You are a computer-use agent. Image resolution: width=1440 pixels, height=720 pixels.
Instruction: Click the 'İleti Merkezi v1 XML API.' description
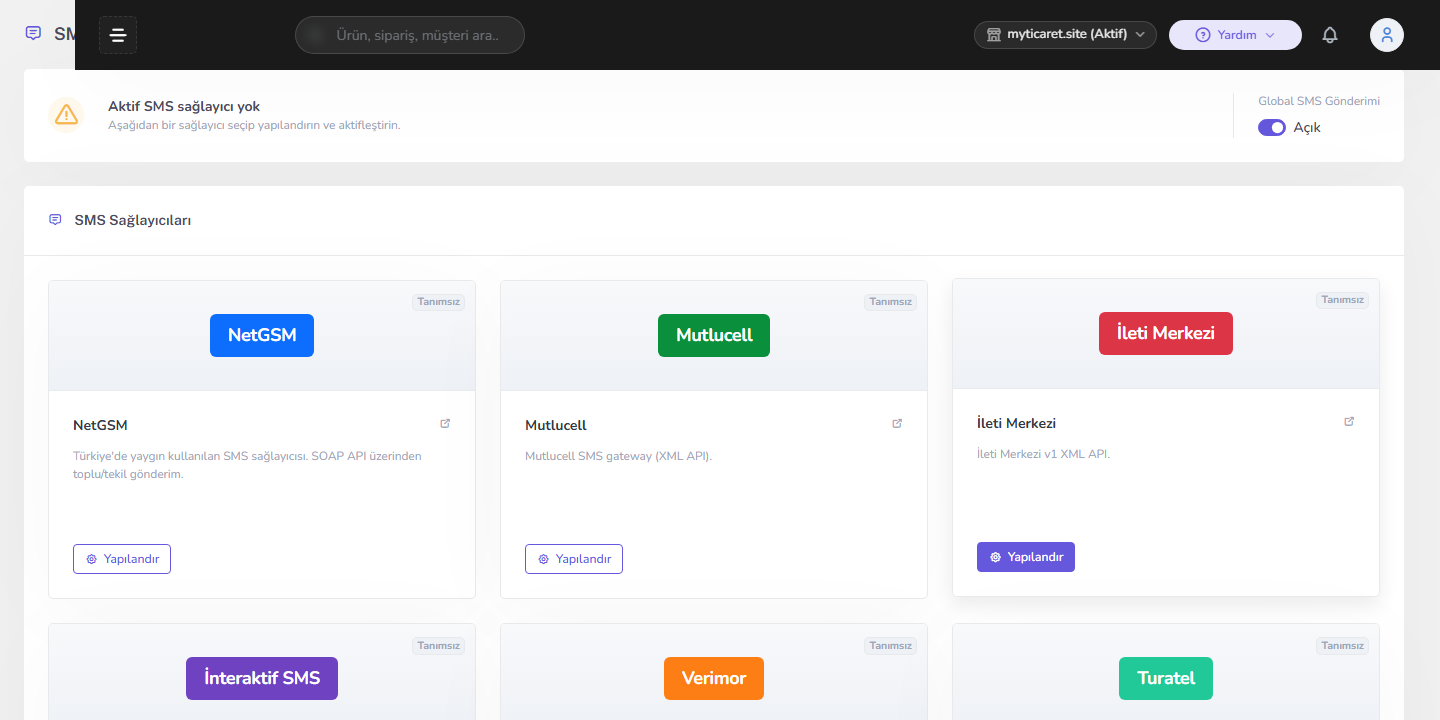pyautogui.click(x=1044, y=454)
